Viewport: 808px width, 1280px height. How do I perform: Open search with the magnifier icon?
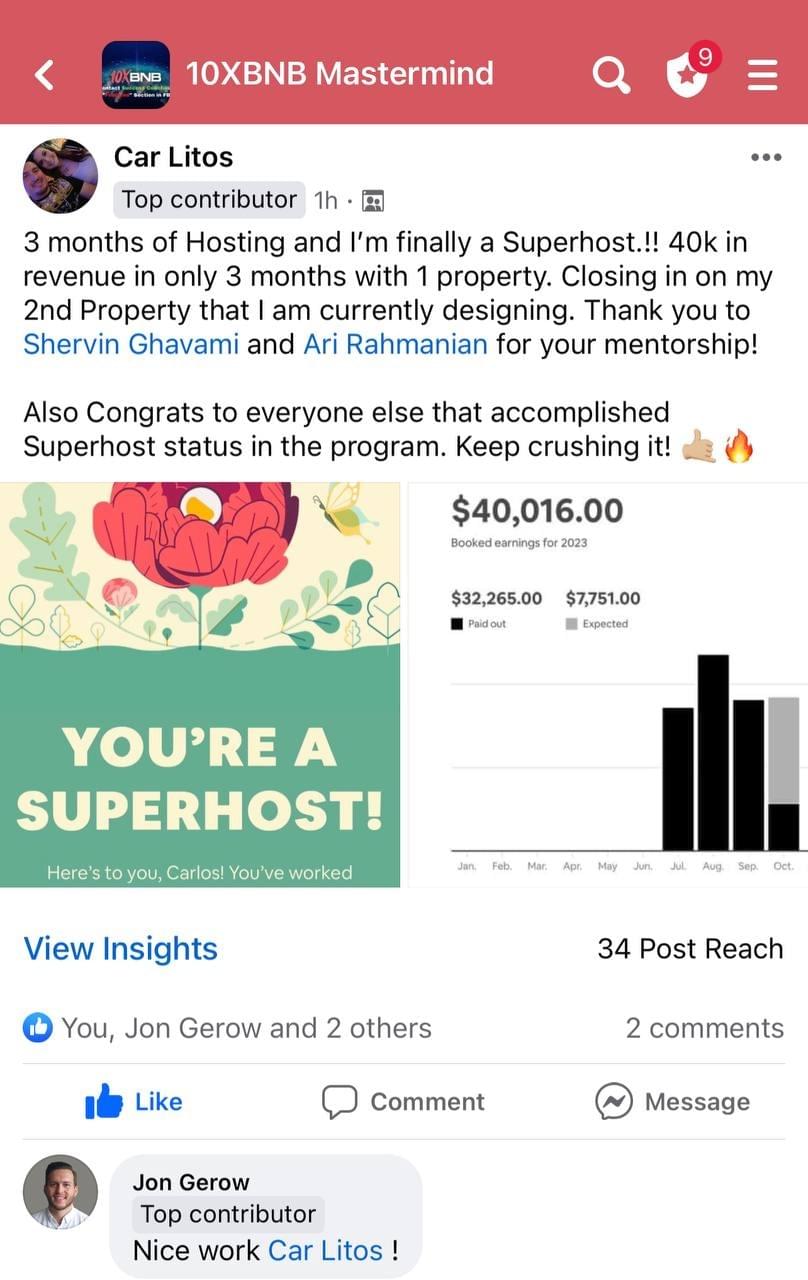(x=610, y=74)
